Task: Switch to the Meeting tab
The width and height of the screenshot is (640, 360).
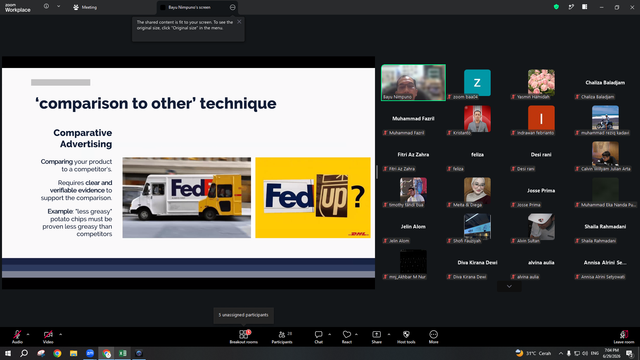Action: (85, 7)
